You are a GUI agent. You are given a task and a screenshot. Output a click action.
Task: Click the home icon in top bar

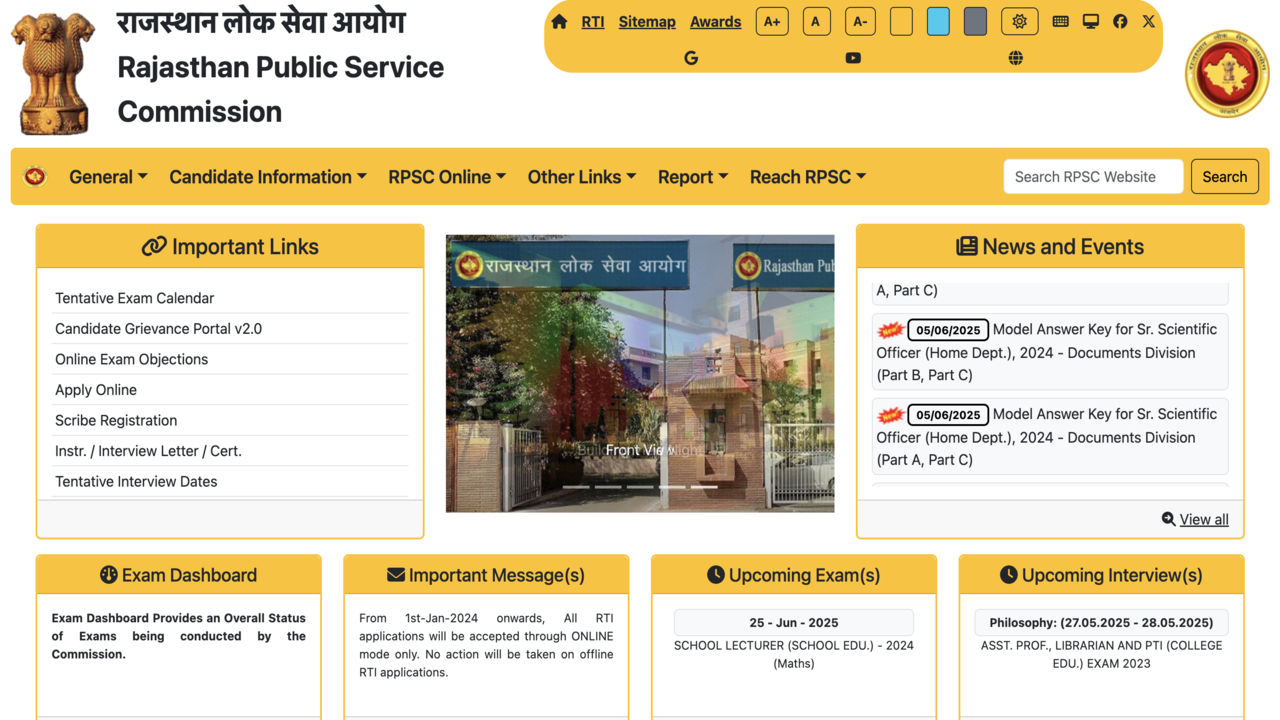click(x=559, y=22)
